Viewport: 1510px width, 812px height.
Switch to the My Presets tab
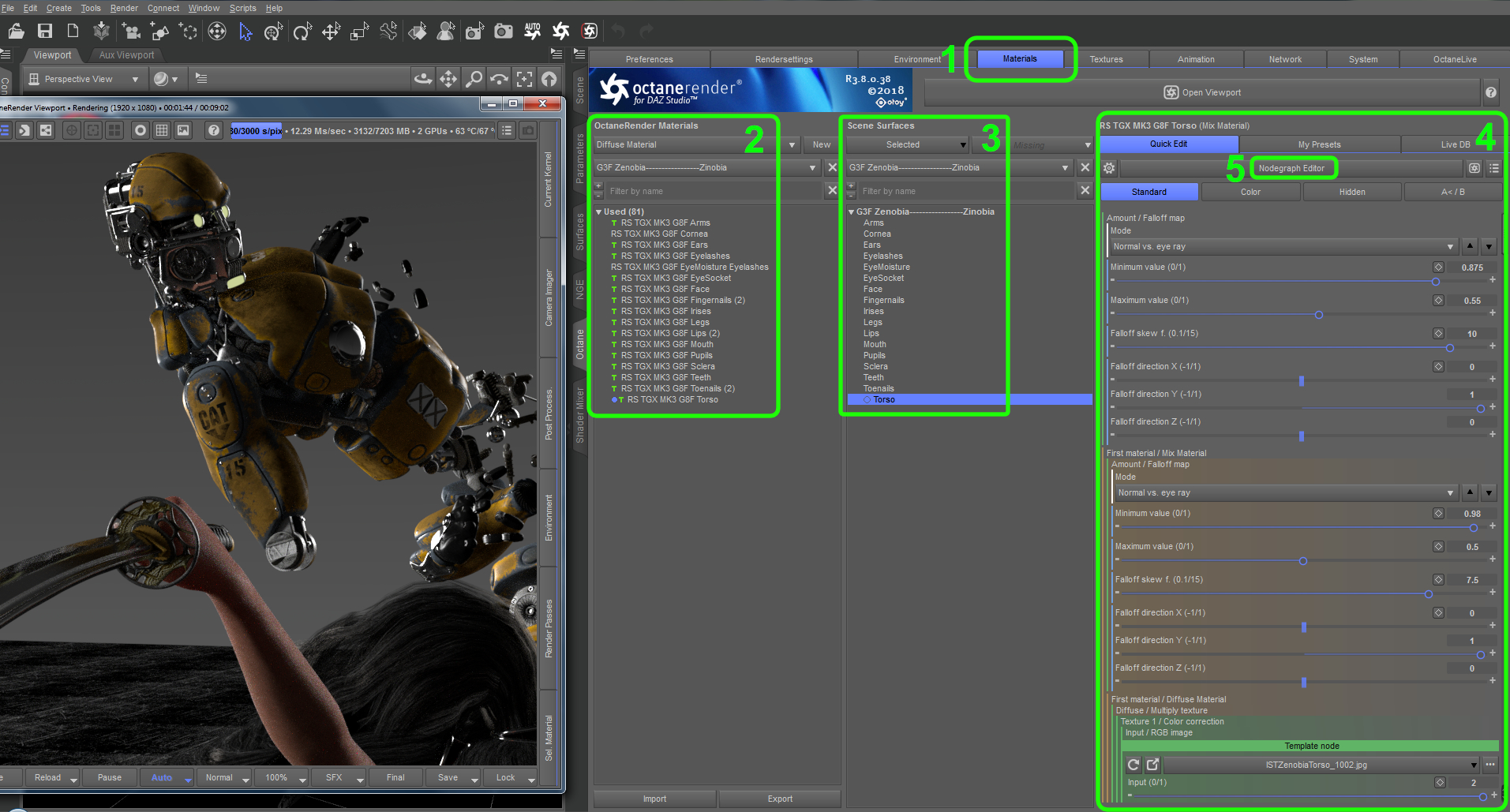(1319, 144)
